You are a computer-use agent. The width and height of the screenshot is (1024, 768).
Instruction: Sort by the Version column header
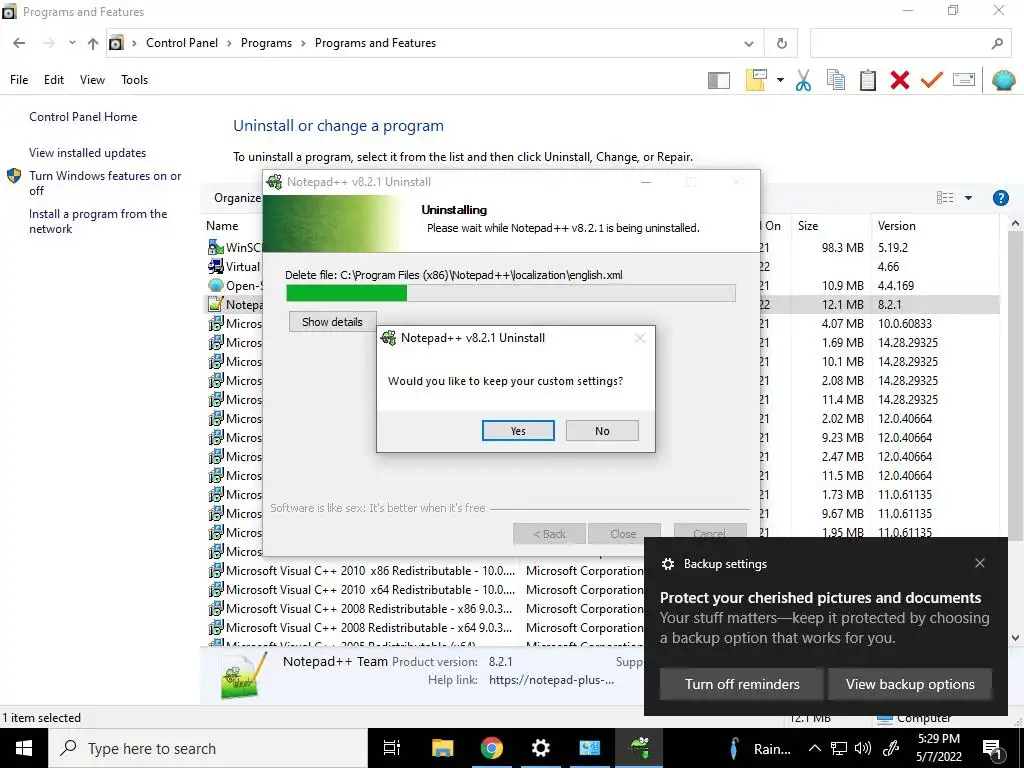(897, 226)
